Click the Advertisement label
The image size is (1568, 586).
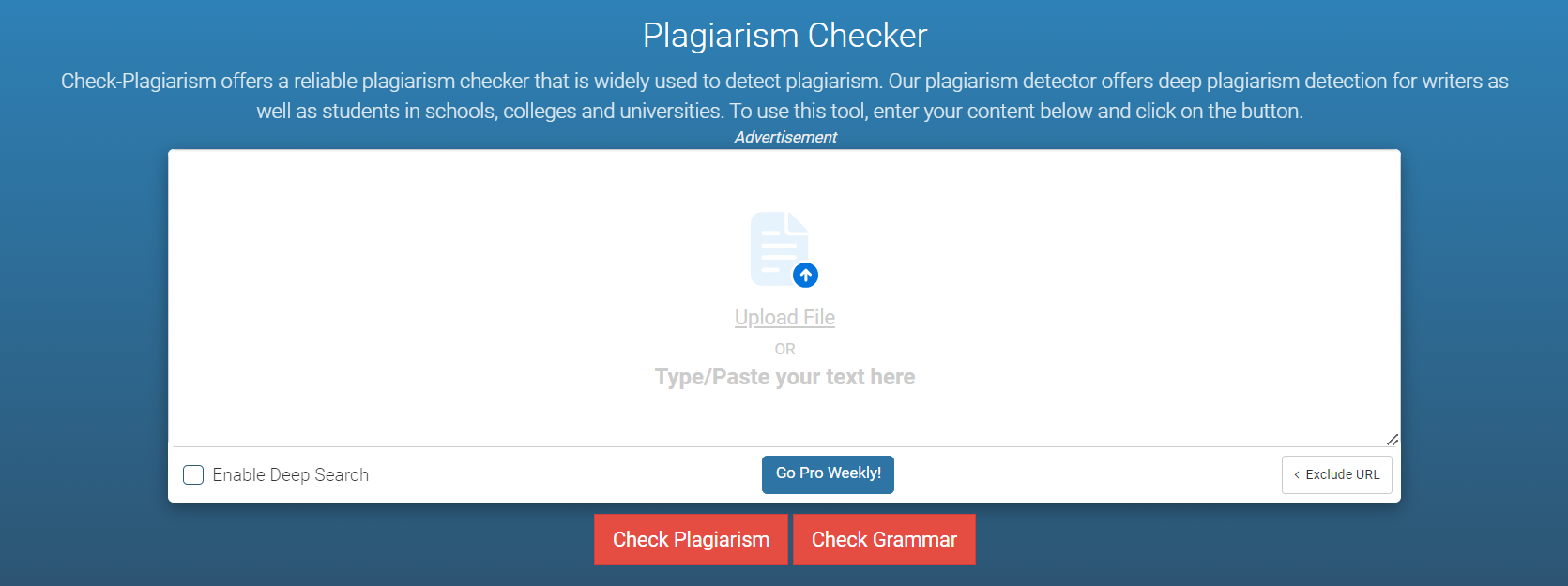[785, 137]
